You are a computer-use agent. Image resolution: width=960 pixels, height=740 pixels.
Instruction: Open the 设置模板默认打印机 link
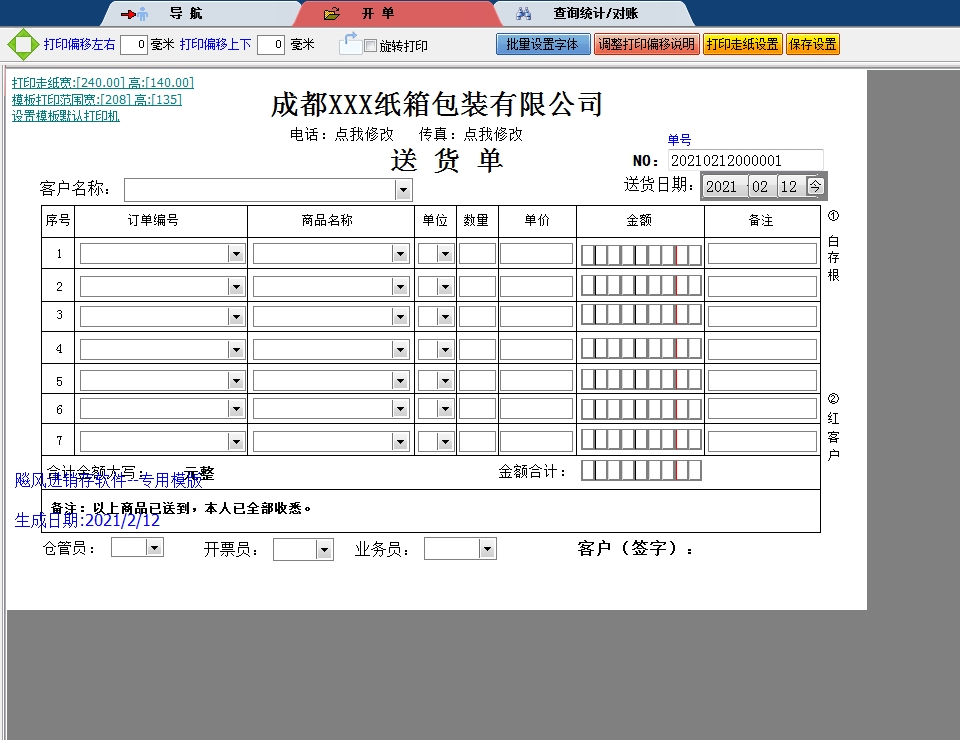coord(66,116)
